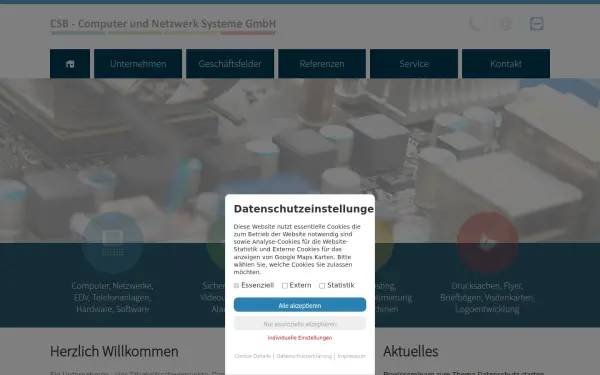The image size is (600, 375).
Task: Enable the Extern cookies checkbox
Action: pyautogui.click(x=285, y=285)
